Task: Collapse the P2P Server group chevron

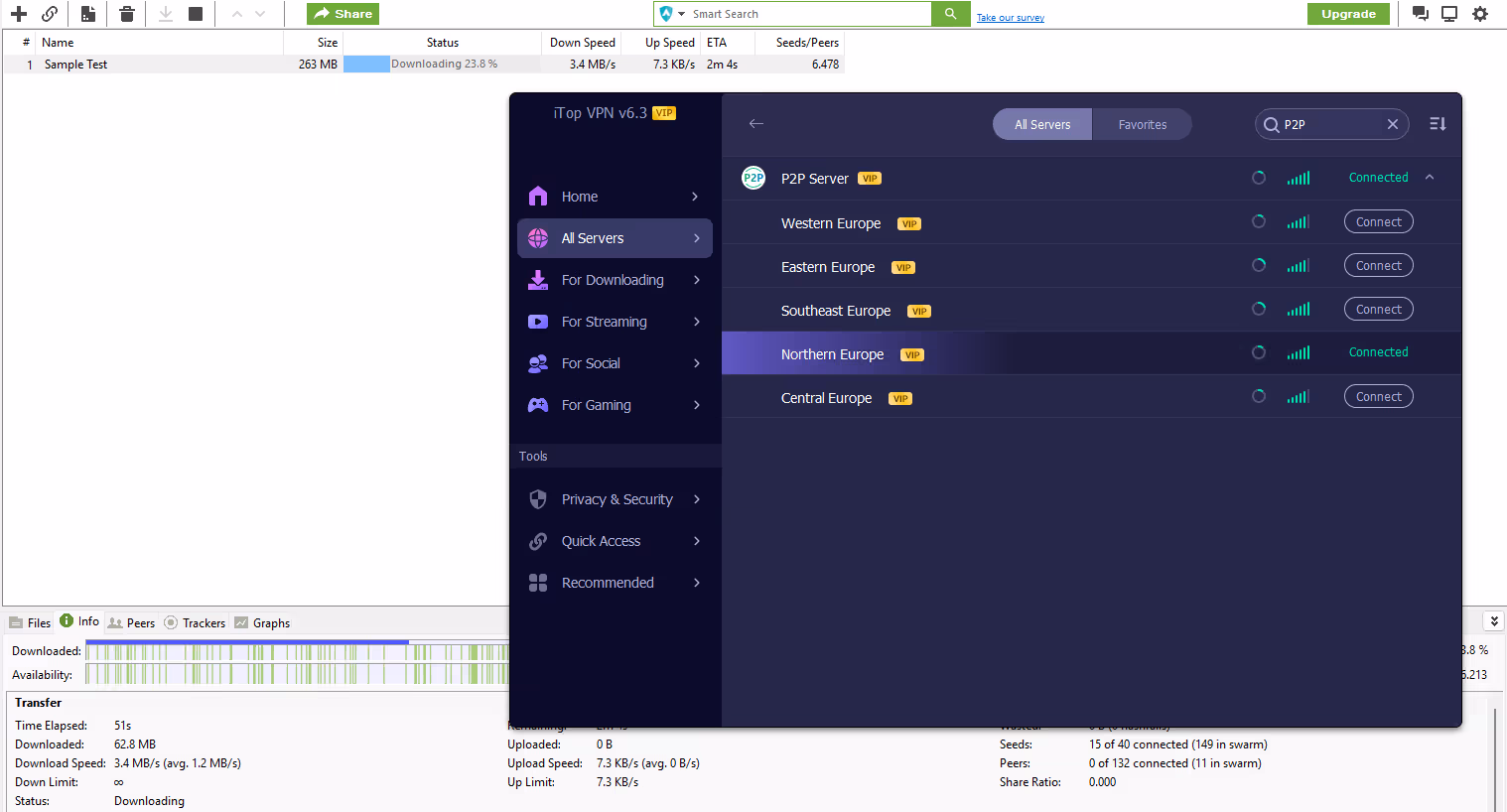Action: point(1430,178)
